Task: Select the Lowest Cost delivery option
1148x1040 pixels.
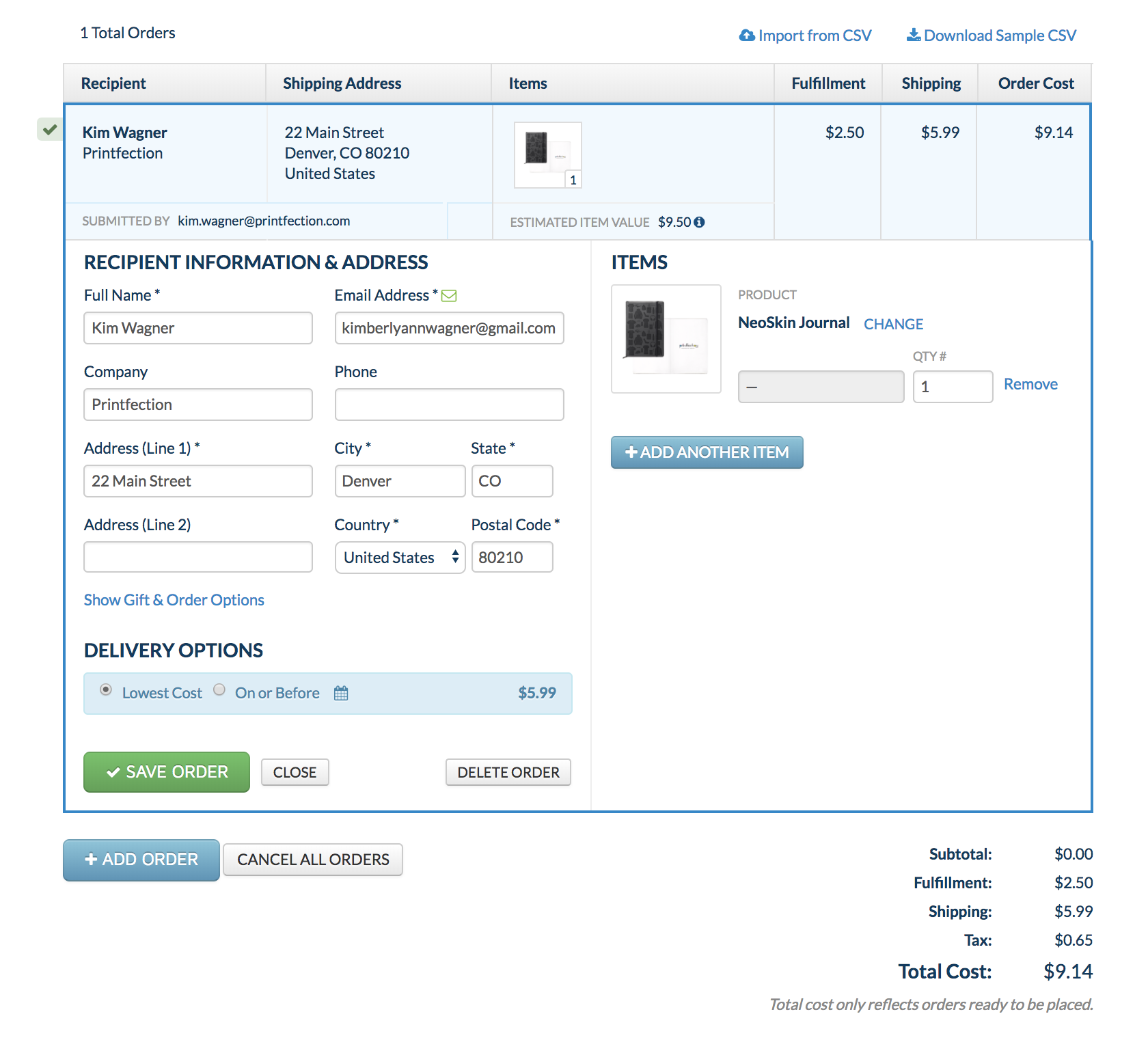Action: 106,689
